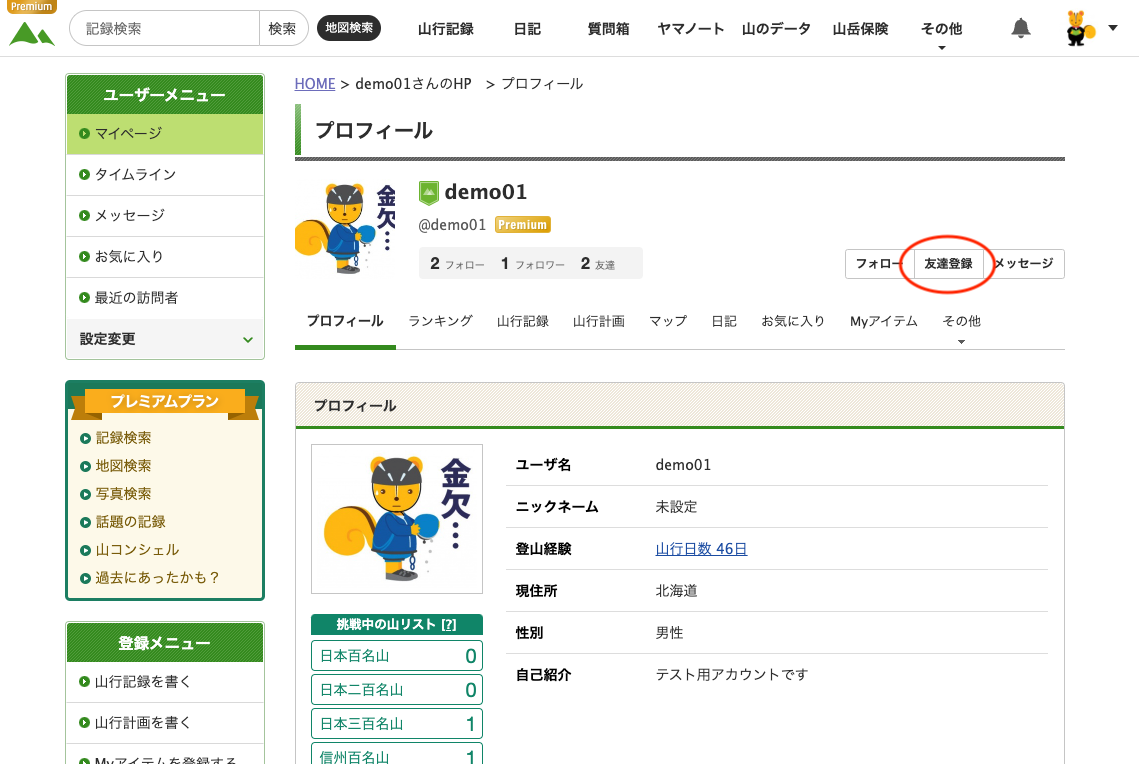The image size is (1139, 764).
Task: Switch to お気に入り profile tab
Action: click(793, 321)
